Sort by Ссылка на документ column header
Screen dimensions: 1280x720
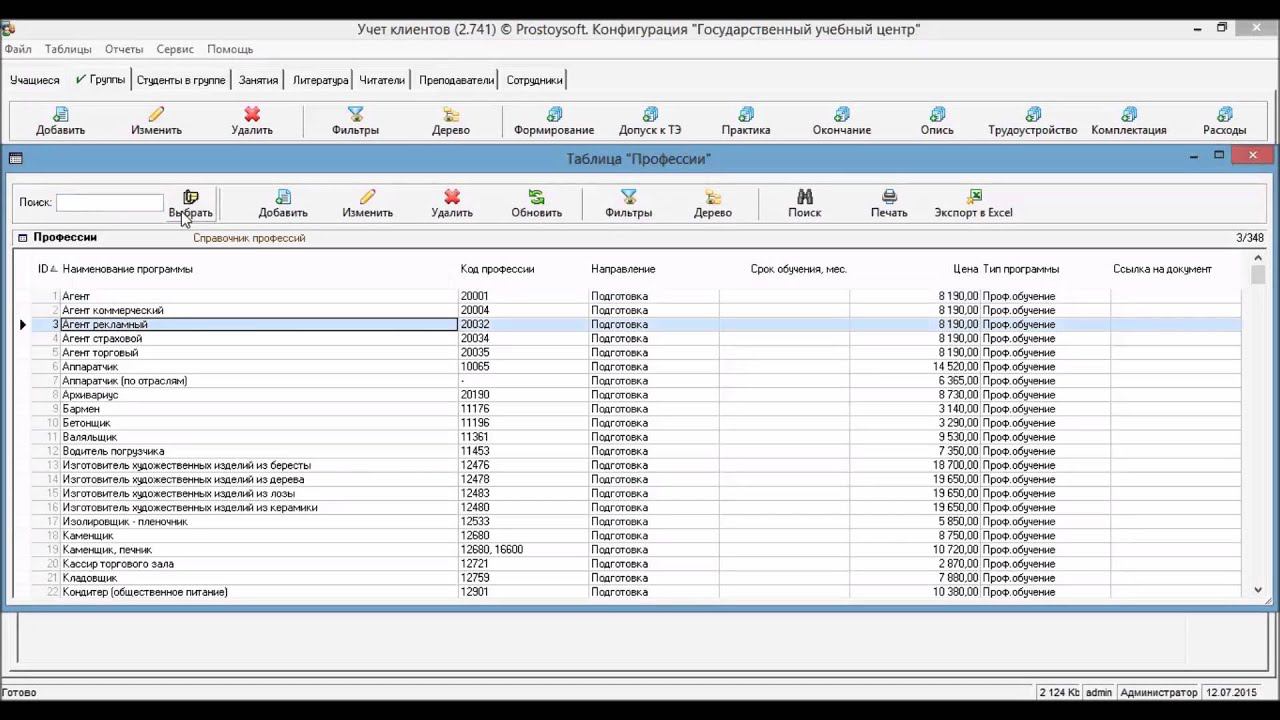tap(1162, 269)
